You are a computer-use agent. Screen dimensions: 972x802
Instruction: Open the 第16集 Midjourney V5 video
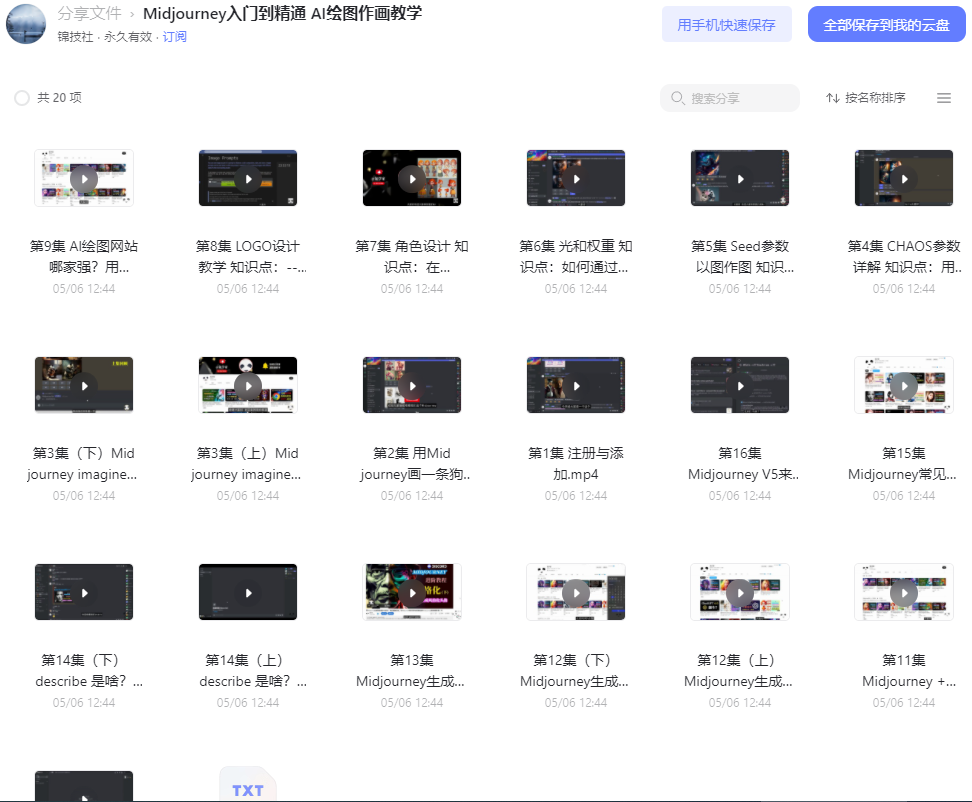[740, 386]
